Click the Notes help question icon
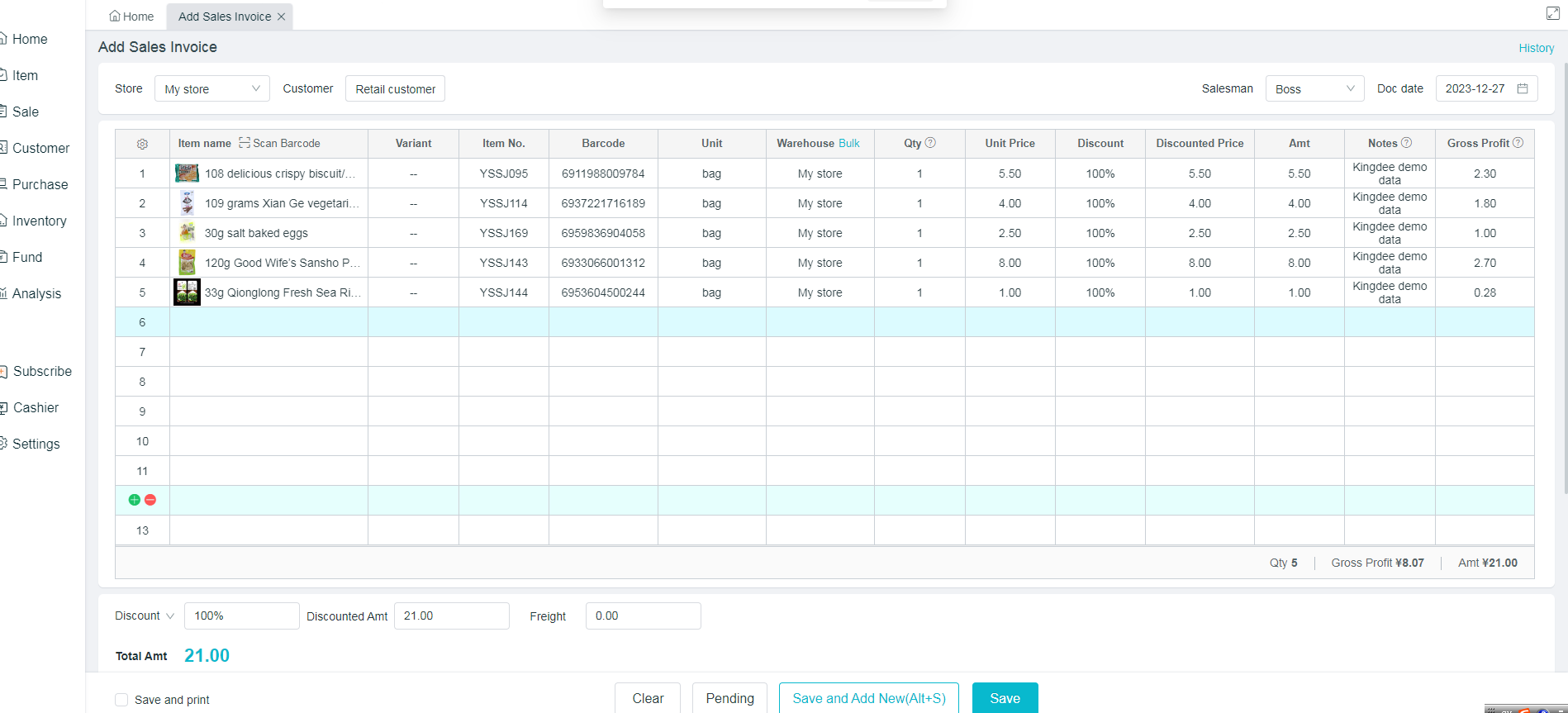 pos(1406,143)
